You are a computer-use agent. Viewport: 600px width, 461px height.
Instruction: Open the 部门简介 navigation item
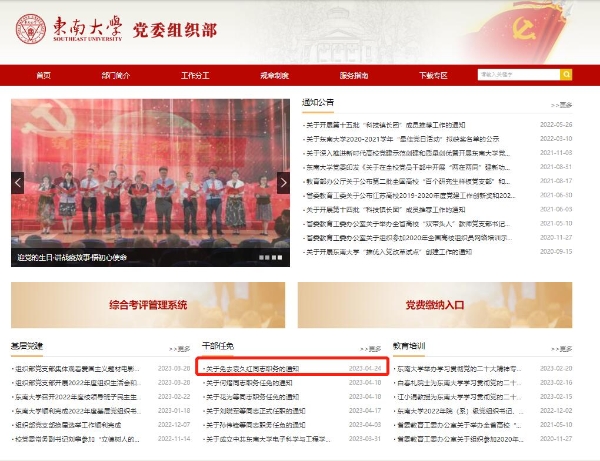point(116,75)
